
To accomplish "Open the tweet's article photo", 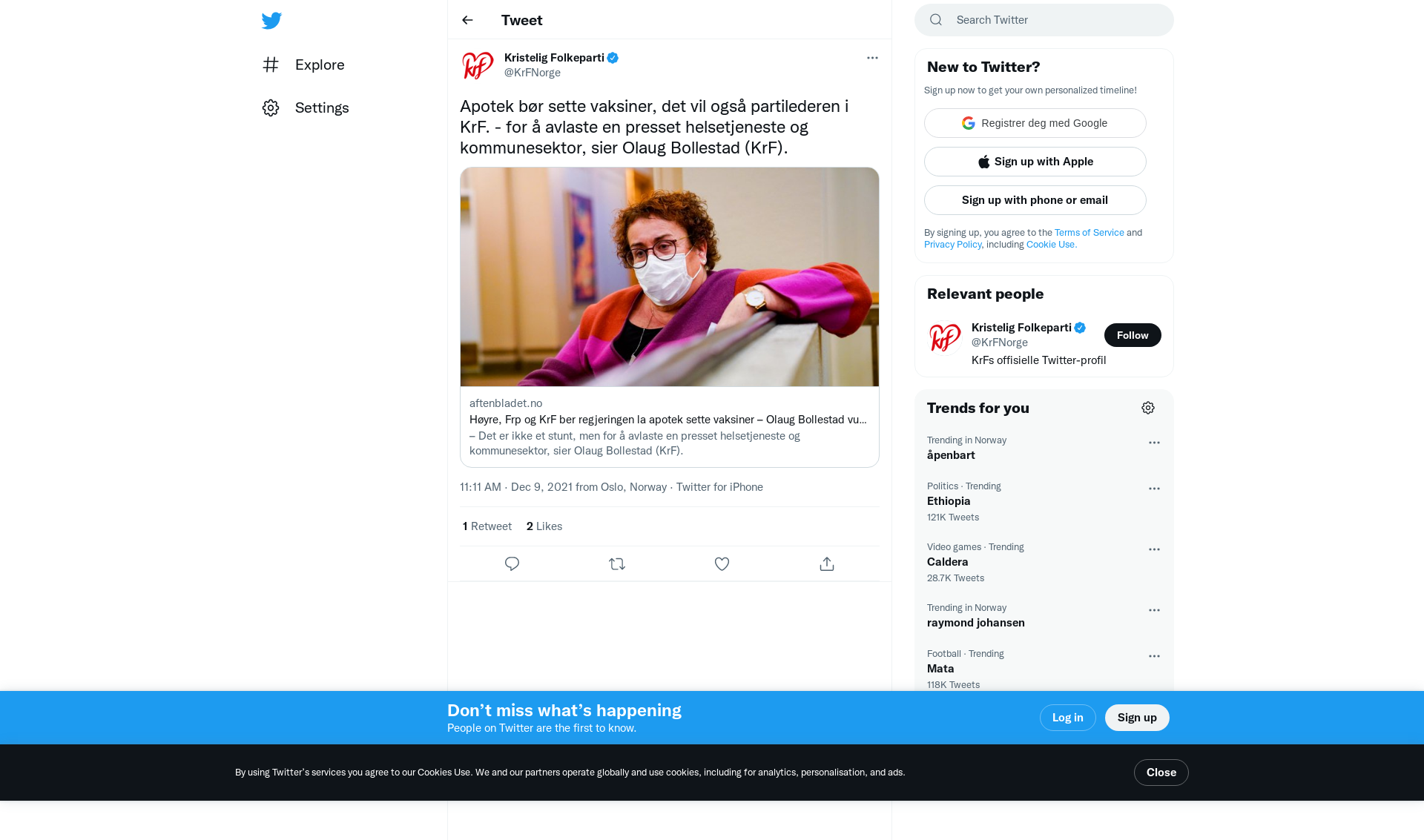I will tap(670, 277).
